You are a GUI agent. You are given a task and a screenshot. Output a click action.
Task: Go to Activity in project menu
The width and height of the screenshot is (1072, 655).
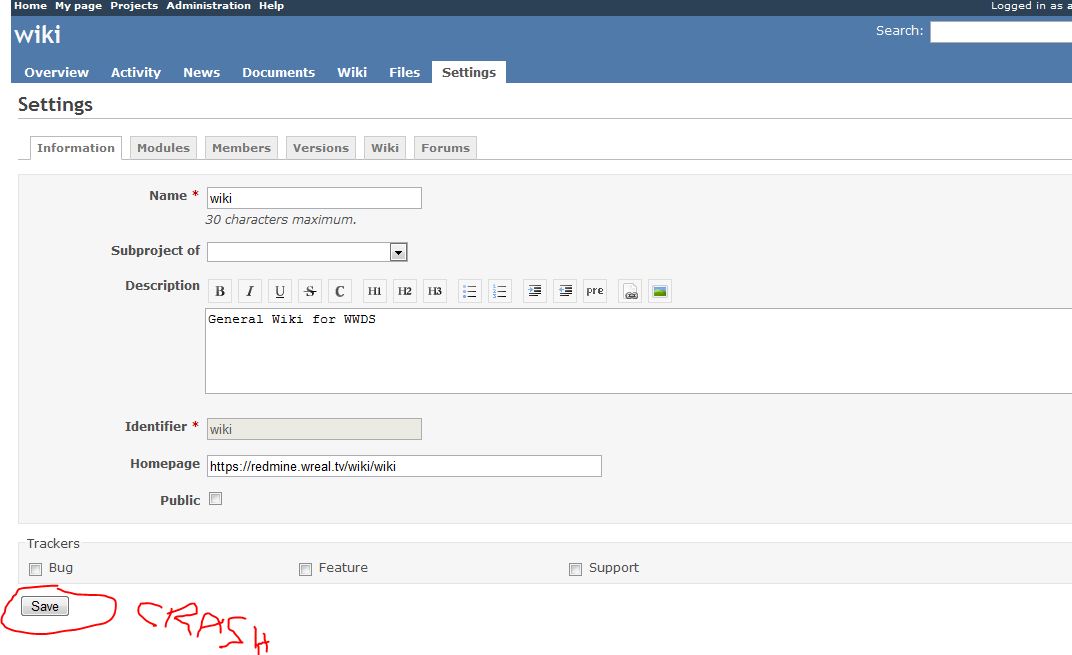(136, 72)
